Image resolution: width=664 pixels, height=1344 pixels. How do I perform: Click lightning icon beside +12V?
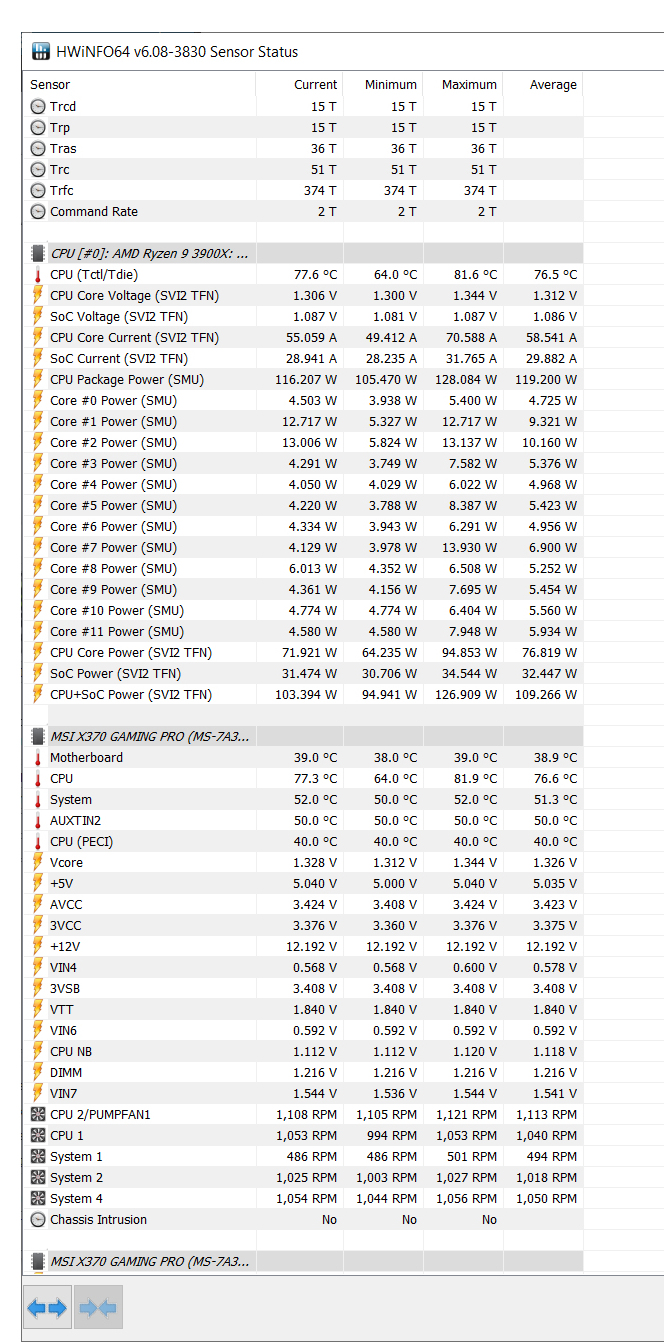point(38,946)
